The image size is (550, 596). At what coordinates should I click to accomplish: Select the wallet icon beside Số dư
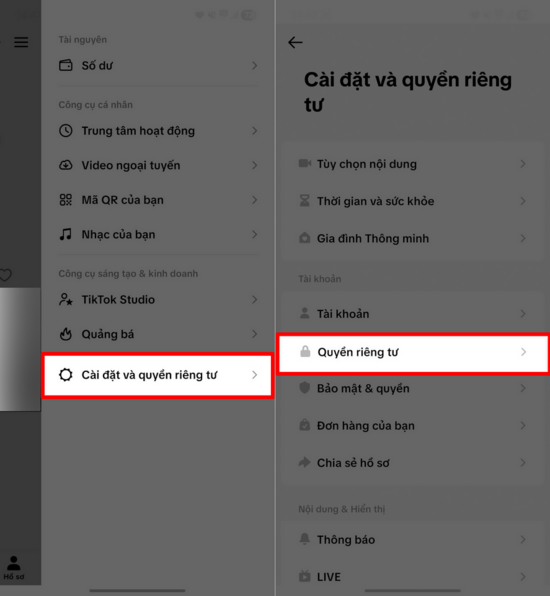pyautogui.click(x=66, y=65)
